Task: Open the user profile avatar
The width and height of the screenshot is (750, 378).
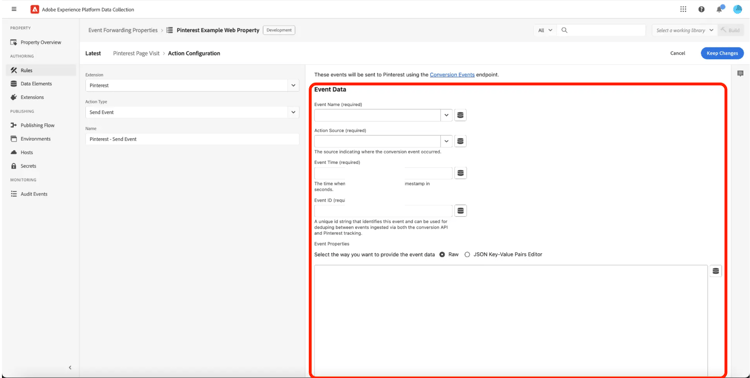Action: click(x=737, y=9)
